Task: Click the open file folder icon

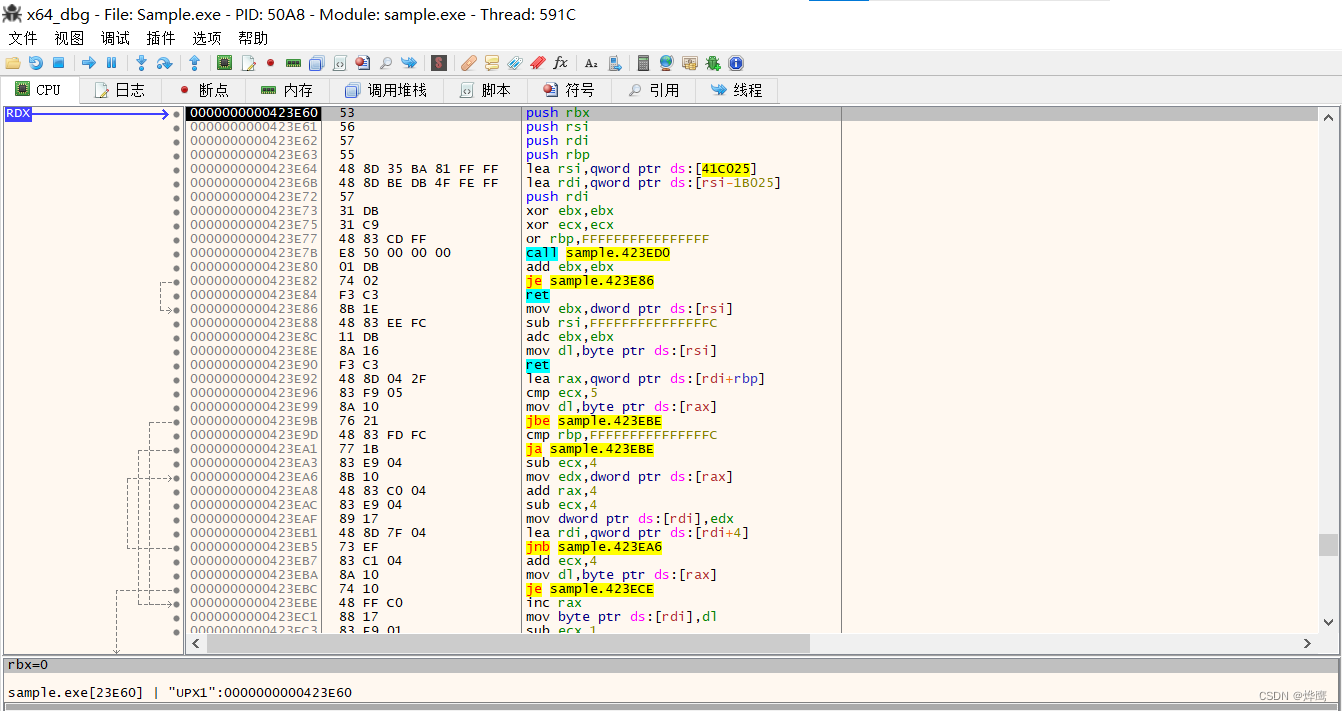Action: click(13, 63)
